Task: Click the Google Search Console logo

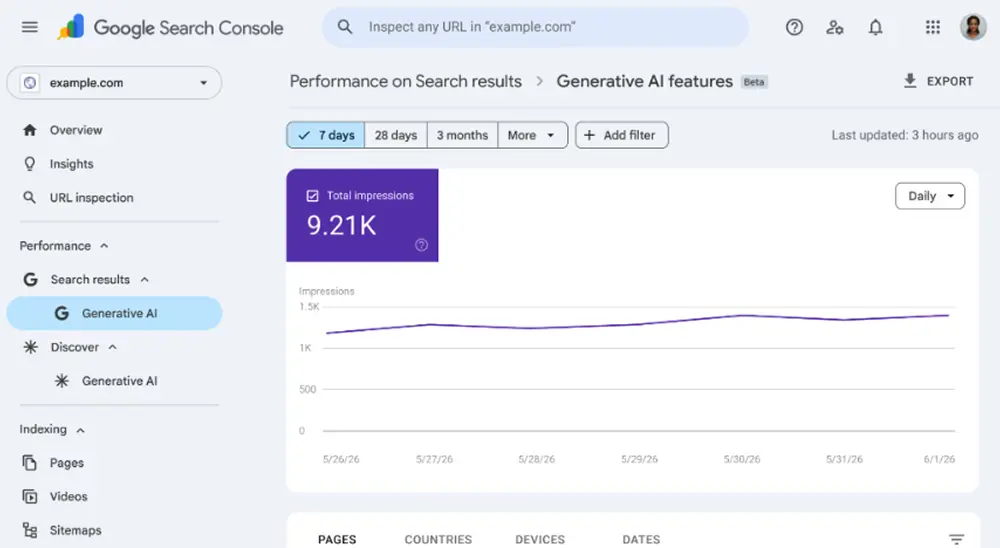Action: [170, 27]
